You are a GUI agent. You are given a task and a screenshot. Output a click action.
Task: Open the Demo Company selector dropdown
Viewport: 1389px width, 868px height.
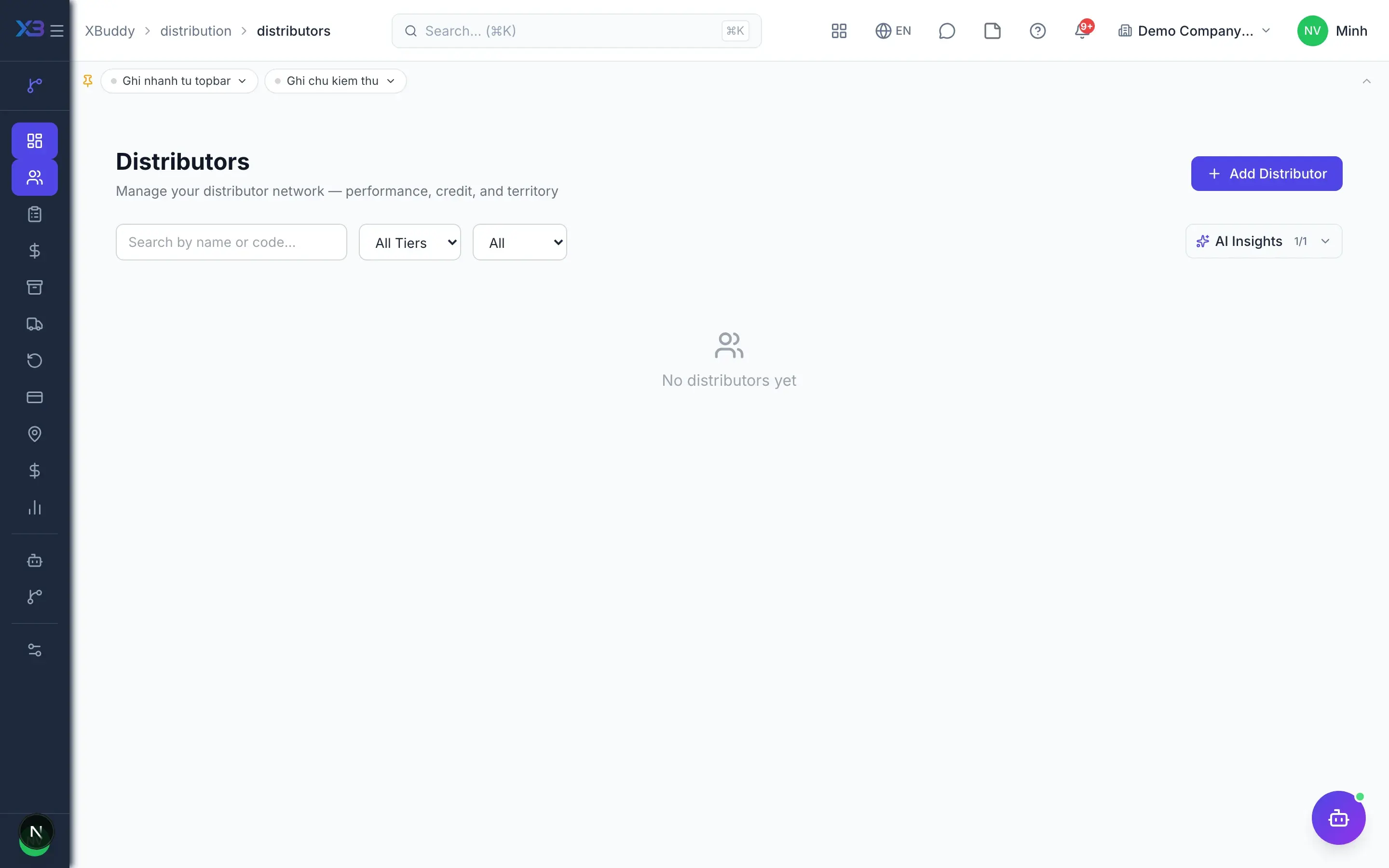click(x=1195, y=30)
